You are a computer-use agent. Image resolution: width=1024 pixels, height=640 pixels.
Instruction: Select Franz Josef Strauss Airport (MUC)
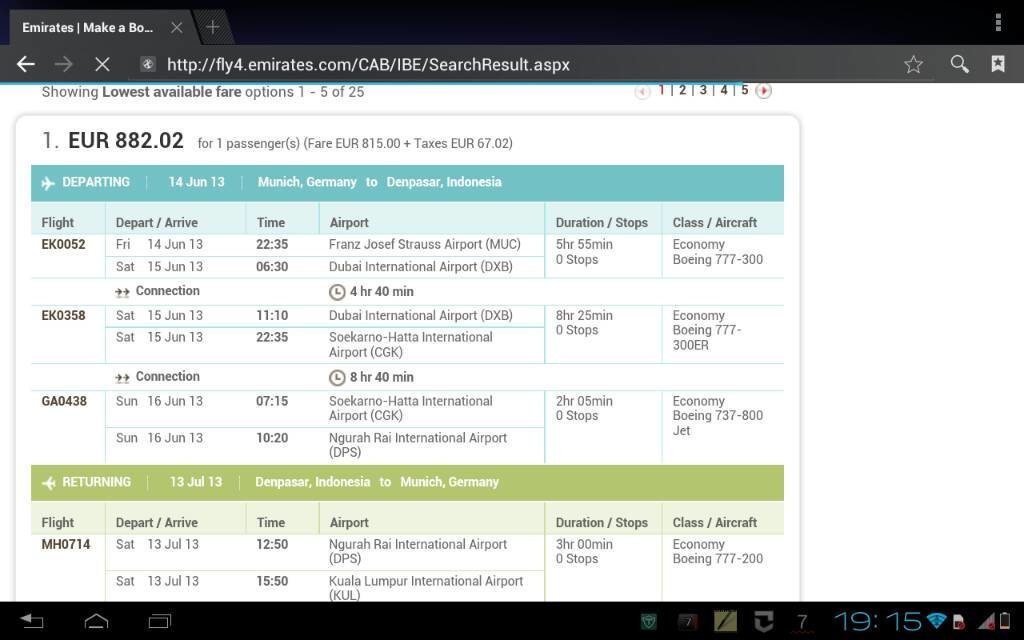coord(424,244)
